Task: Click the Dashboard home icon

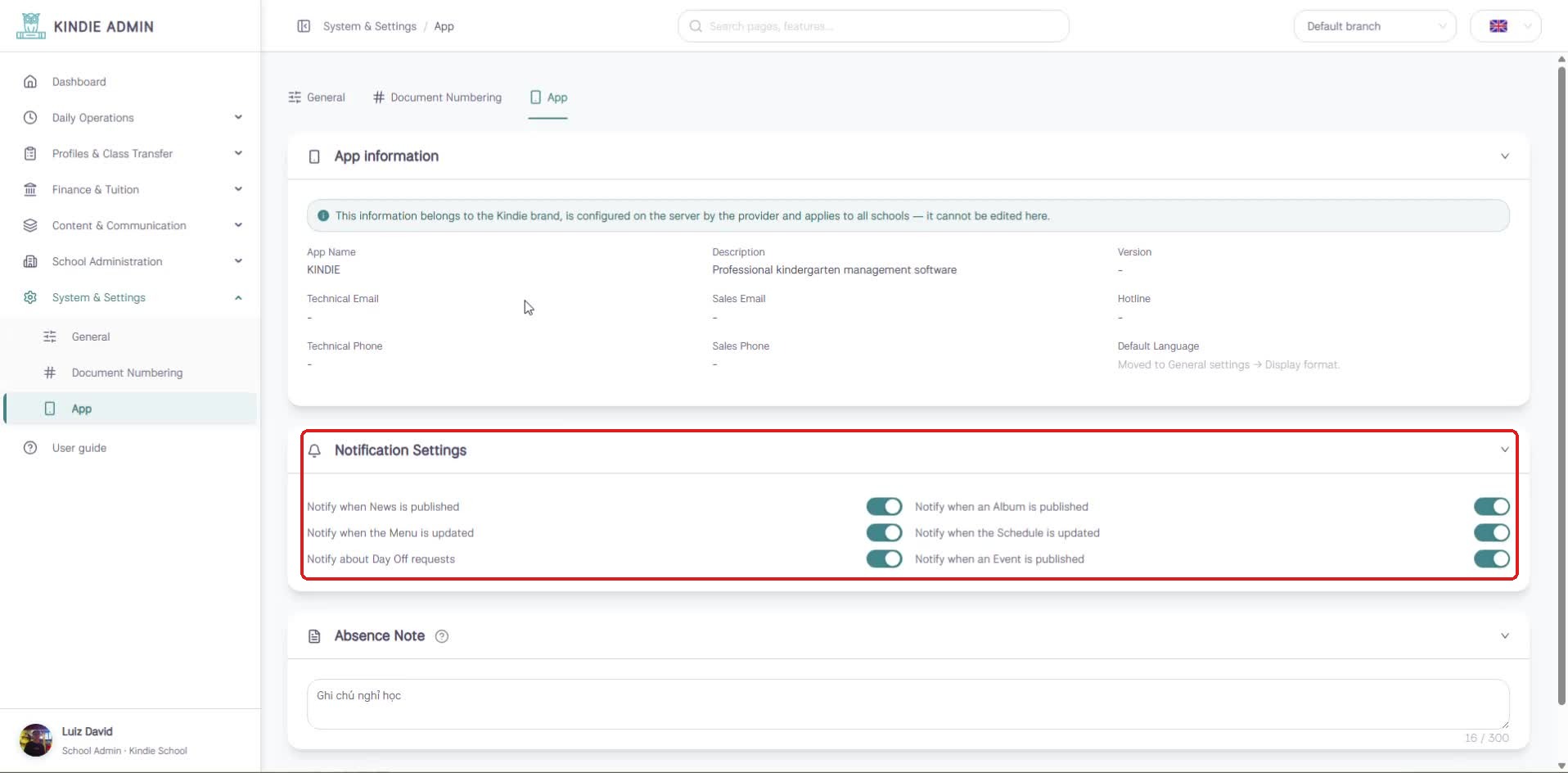Action: pyautogui.click(x=30, y=82)
